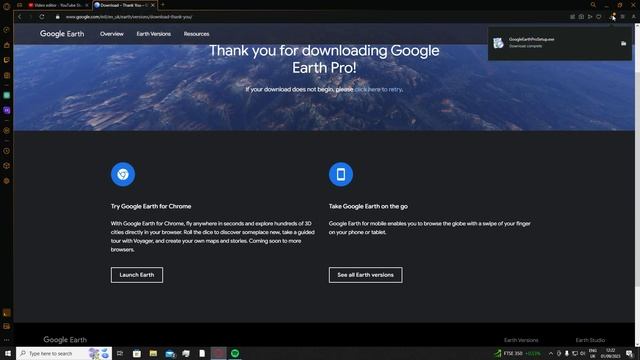This screenshot has width=640, height=360.
Task: Open the Resources nav item
Action: pos(196,34)
